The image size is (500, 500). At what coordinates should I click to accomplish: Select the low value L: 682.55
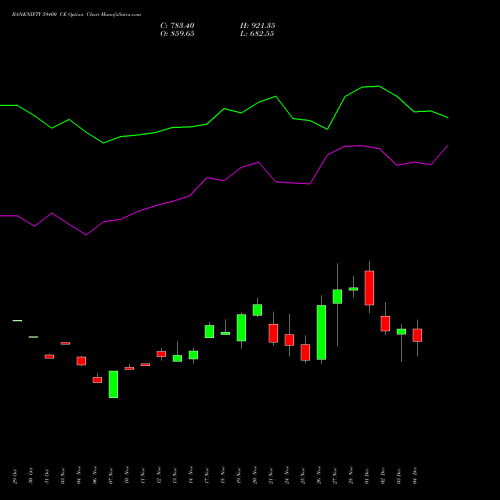257,34
